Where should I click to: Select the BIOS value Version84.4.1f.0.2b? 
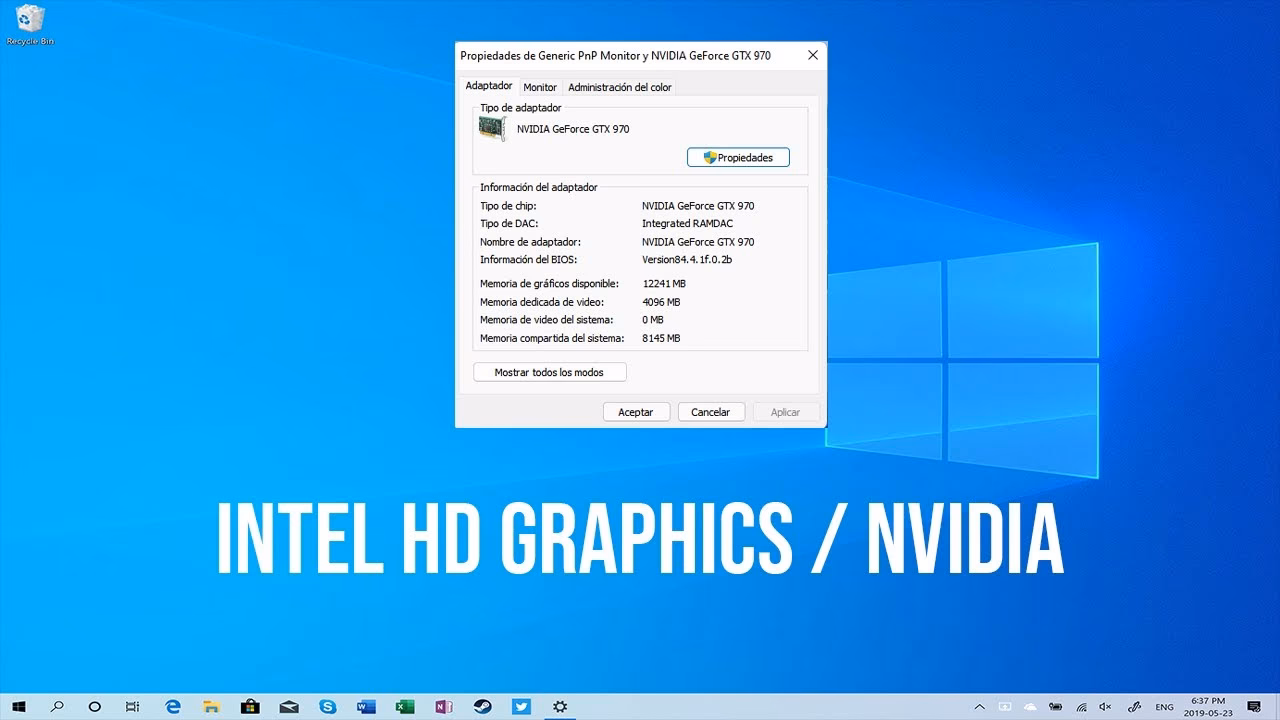[687, 260]
